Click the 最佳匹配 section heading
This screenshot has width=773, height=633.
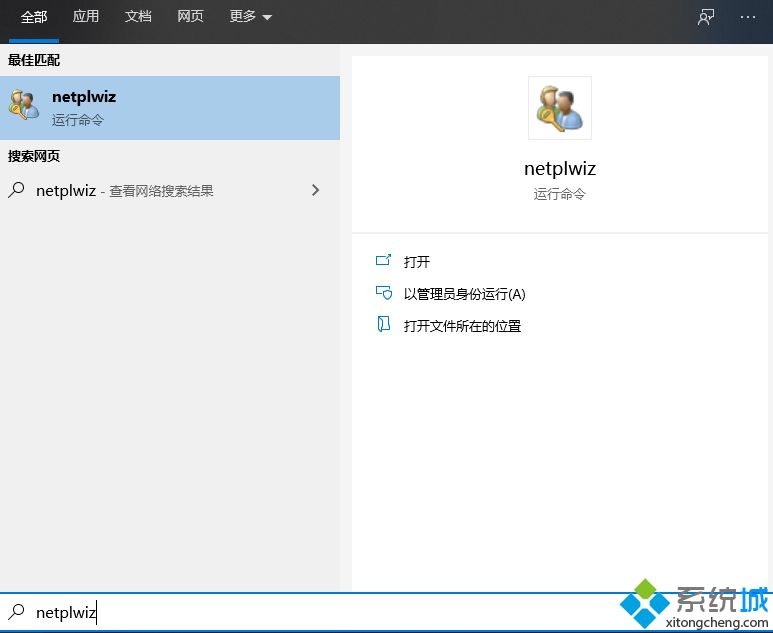(34, 60)
